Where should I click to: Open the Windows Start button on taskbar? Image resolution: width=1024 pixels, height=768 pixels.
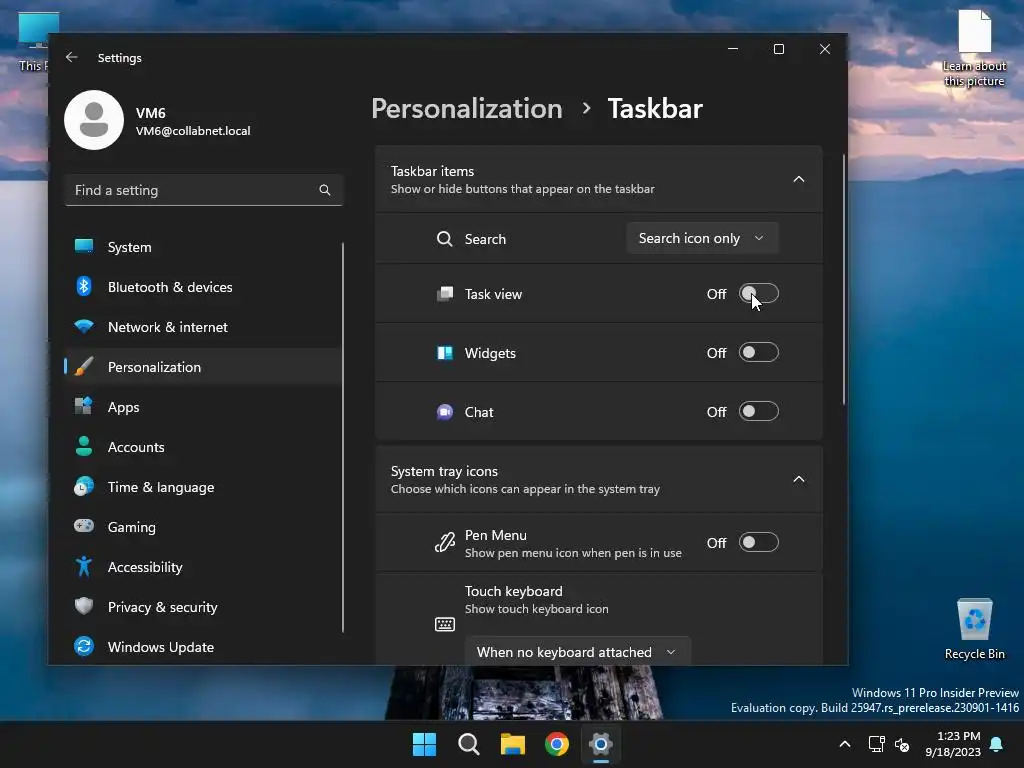(x=424, y=744)
